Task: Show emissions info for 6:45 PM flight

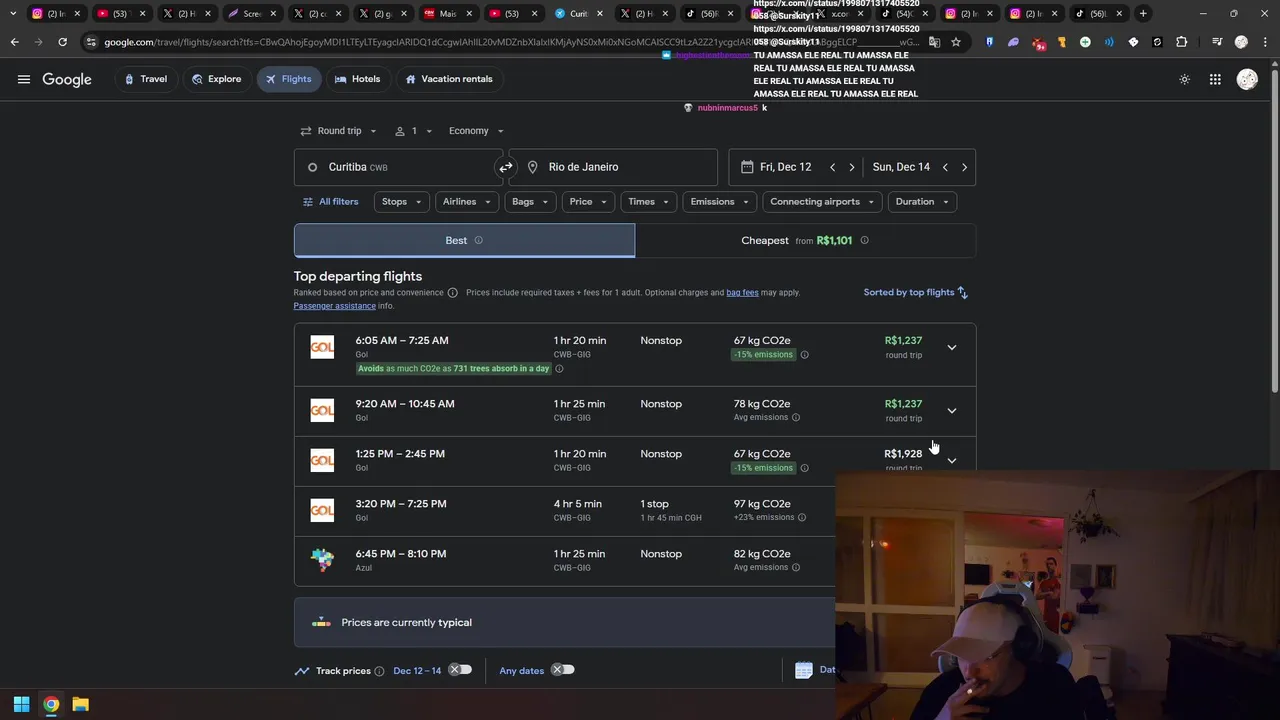Action: tap(796, 568)
